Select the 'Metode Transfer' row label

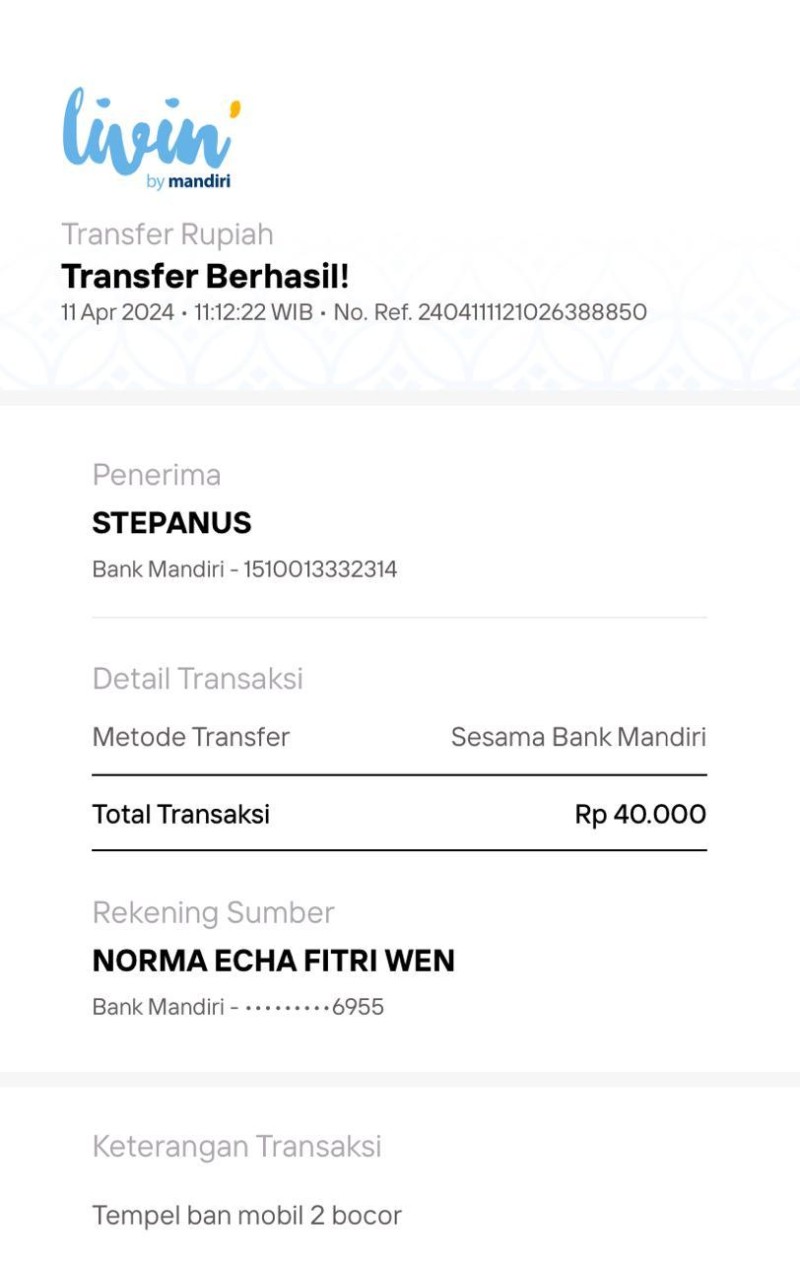[x=191, y=738]
